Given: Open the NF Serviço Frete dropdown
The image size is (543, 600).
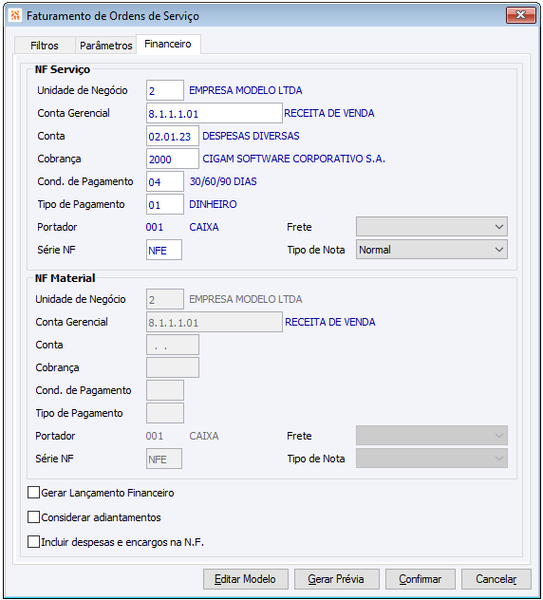Looking at the screenshot, I should (432, 227).
